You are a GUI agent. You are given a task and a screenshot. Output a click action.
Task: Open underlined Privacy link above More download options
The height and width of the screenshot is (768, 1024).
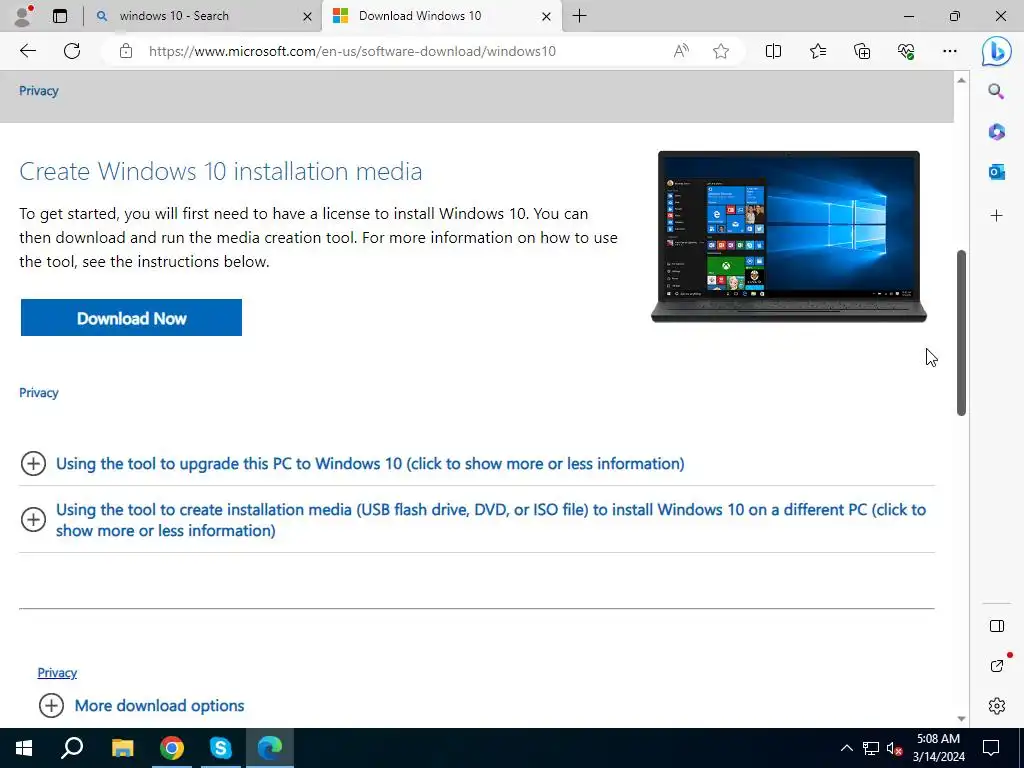pyautogui.click(x=57, y=673)
